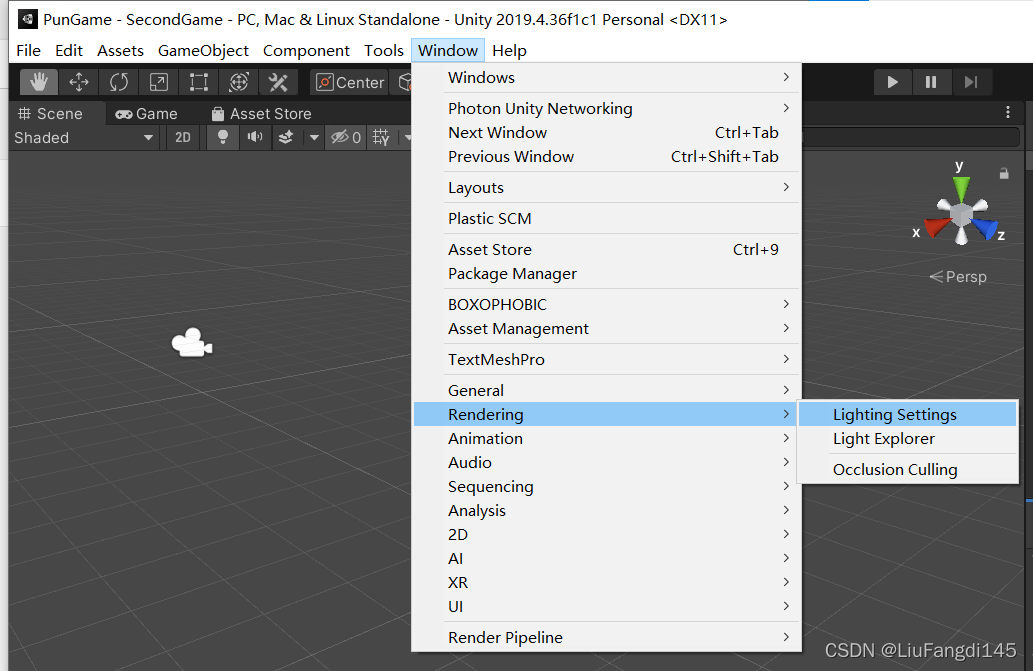Open the File menu
Screen dimensions: 1033x671
point(28,51)
